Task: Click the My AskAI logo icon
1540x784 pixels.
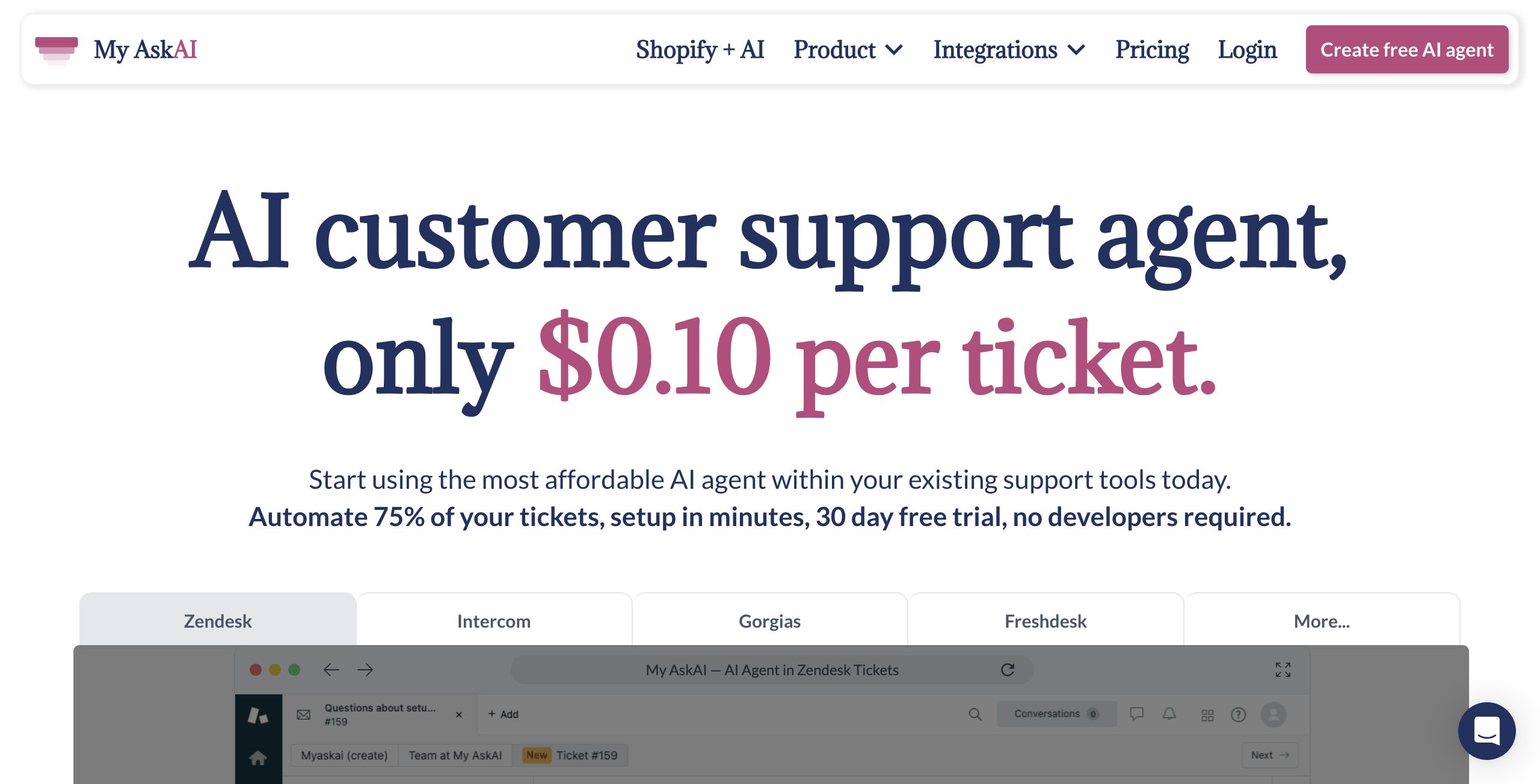Action: (x=57, y=49)
